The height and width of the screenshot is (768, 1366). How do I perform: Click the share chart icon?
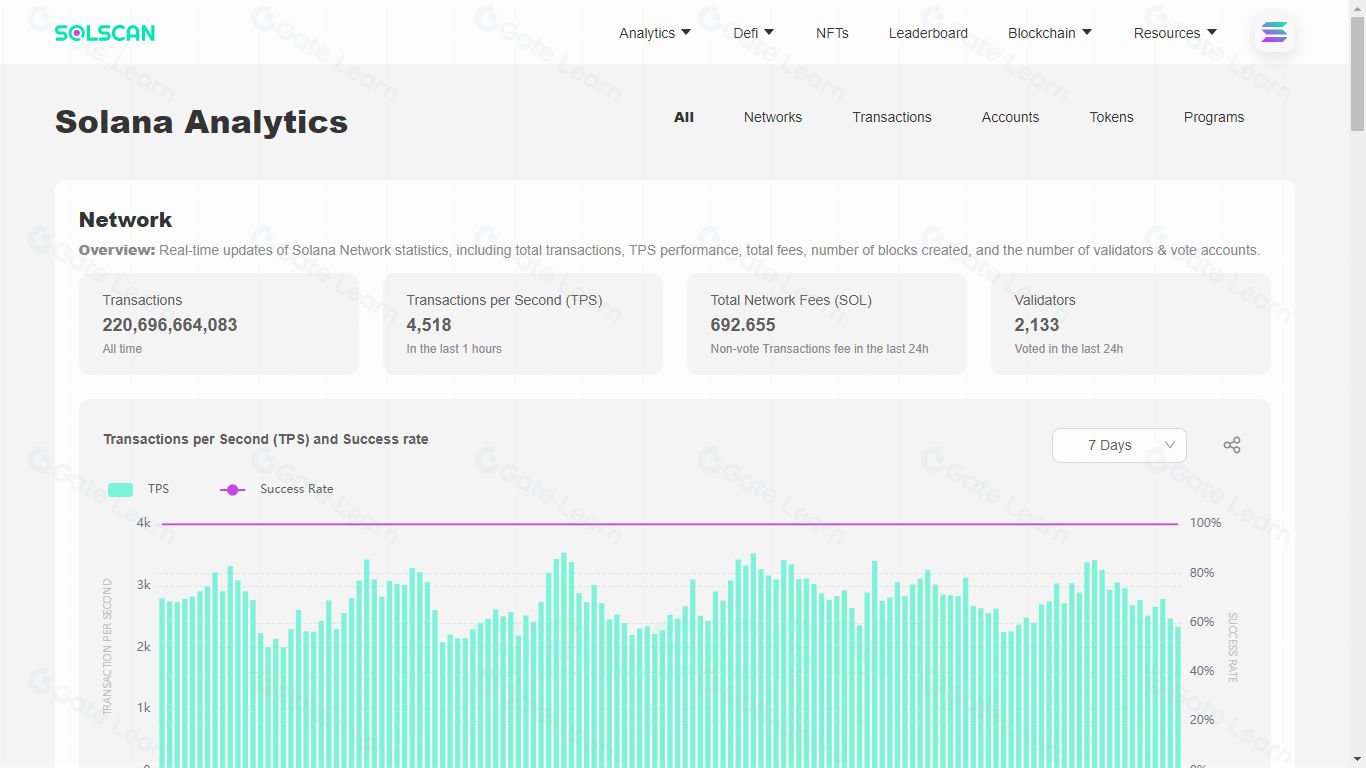pos(1232,445)
